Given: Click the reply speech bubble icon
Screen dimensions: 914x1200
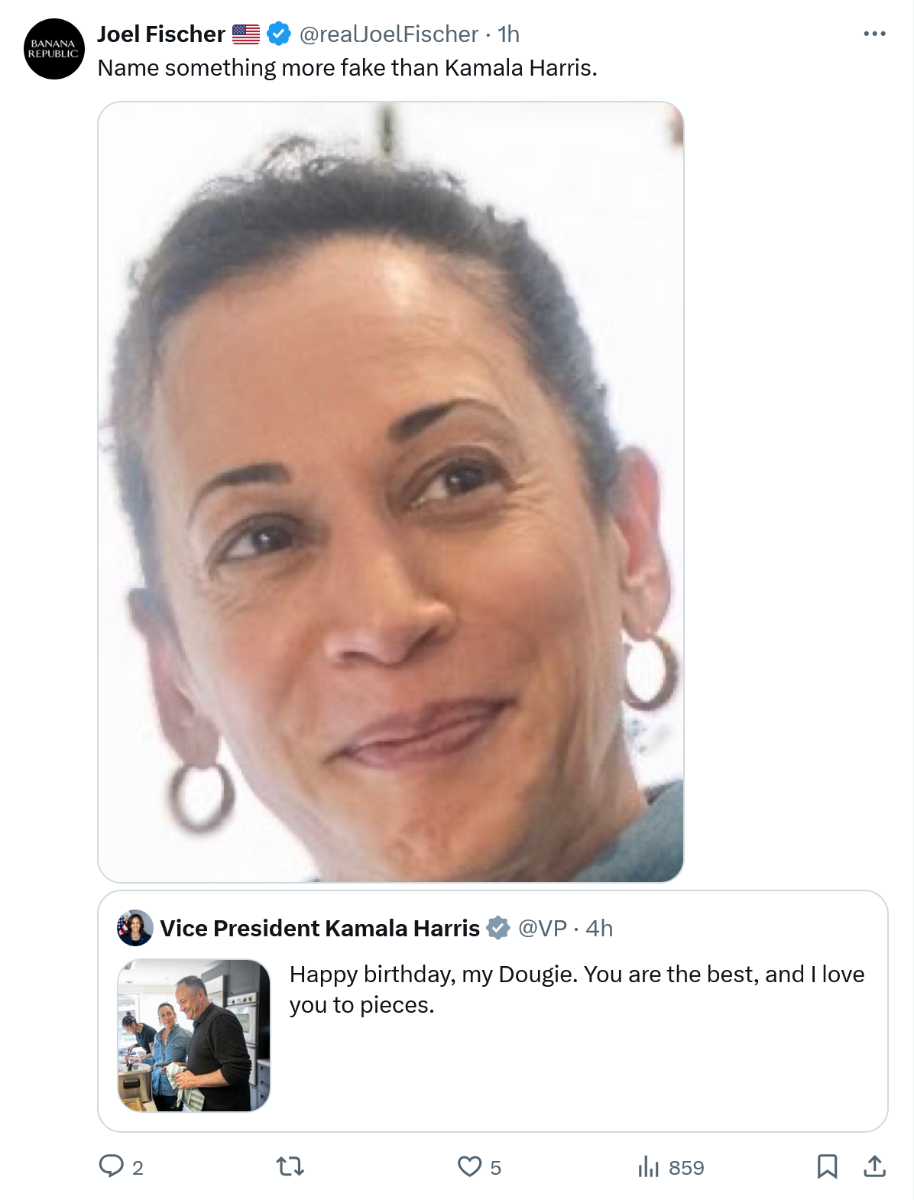Looking at the screenshot, I should 110,1166.
